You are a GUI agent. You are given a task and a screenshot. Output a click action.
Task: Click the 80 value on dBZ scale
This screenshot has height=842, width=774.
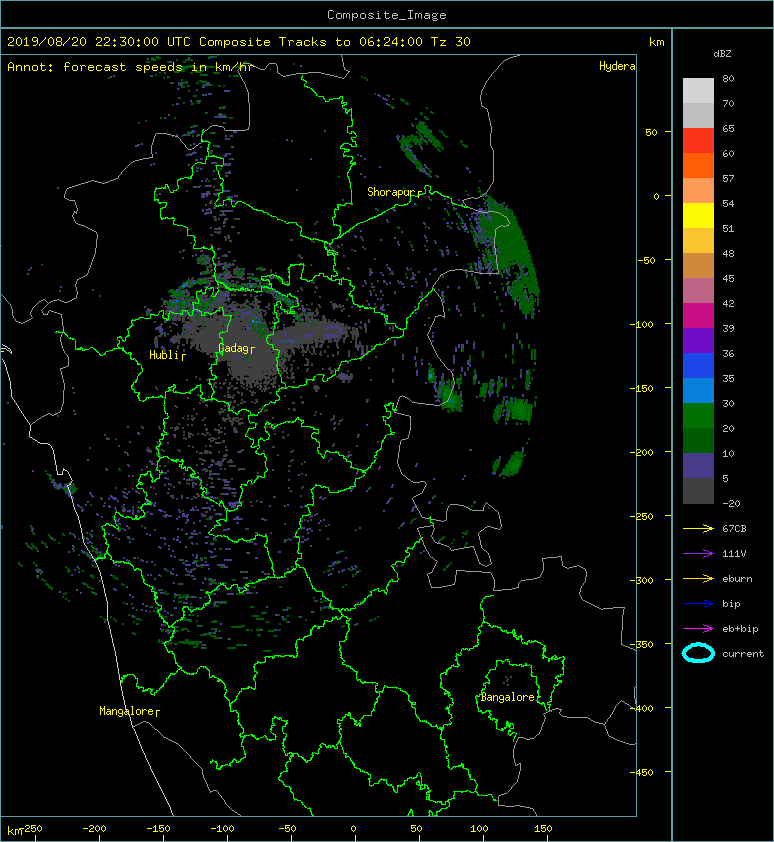[x=728, y=78]
